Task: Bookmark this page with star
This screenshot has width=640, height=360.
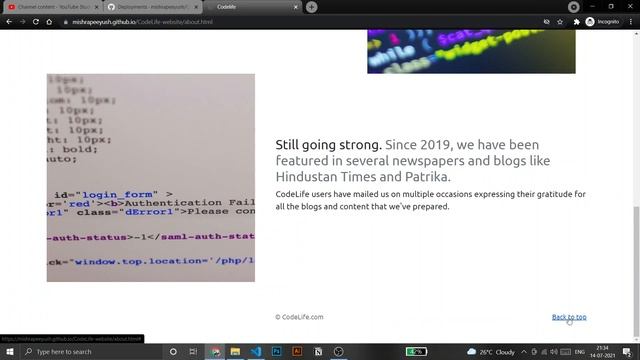Action: (560, 22)
